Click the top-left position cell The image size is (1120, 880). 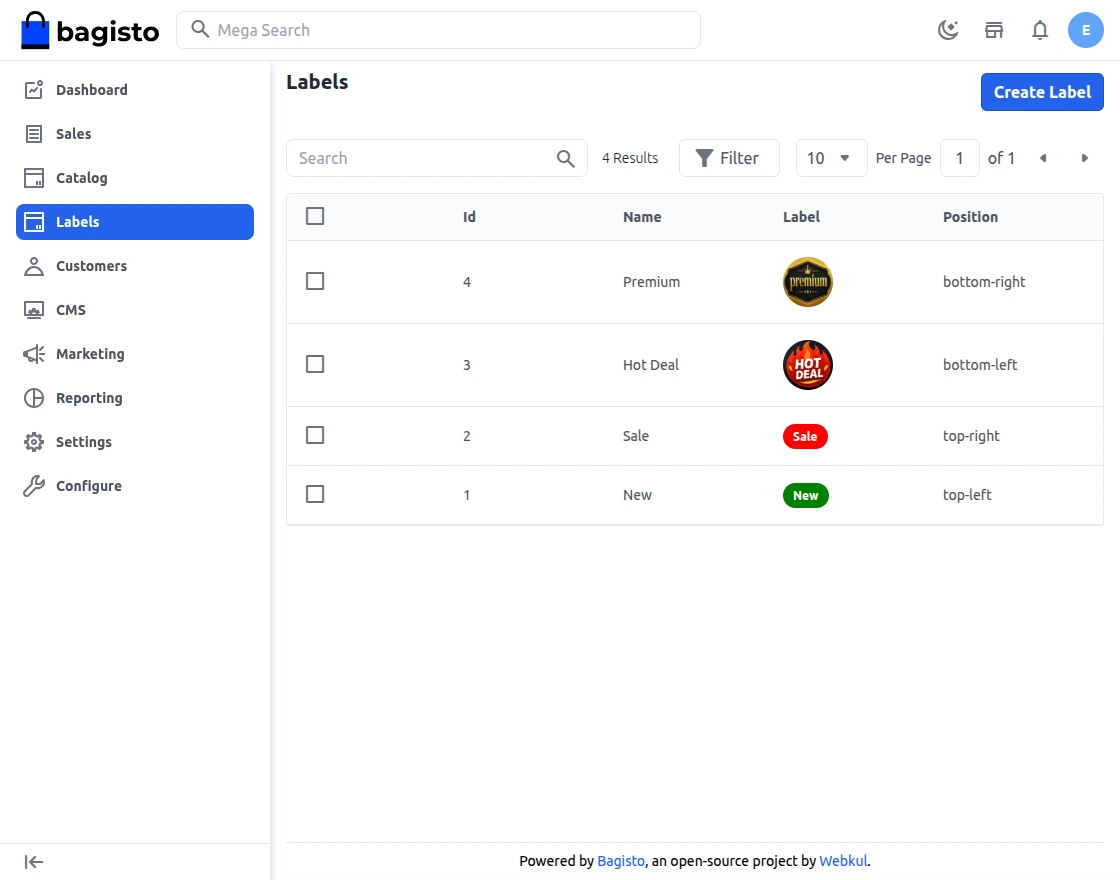click(967, 494)
